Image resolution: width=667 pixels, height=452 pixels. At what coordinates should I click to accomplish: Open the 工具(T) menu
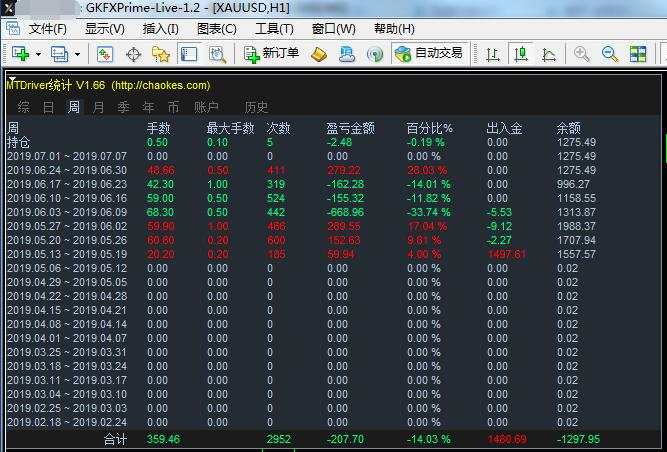tap(274, 29)
